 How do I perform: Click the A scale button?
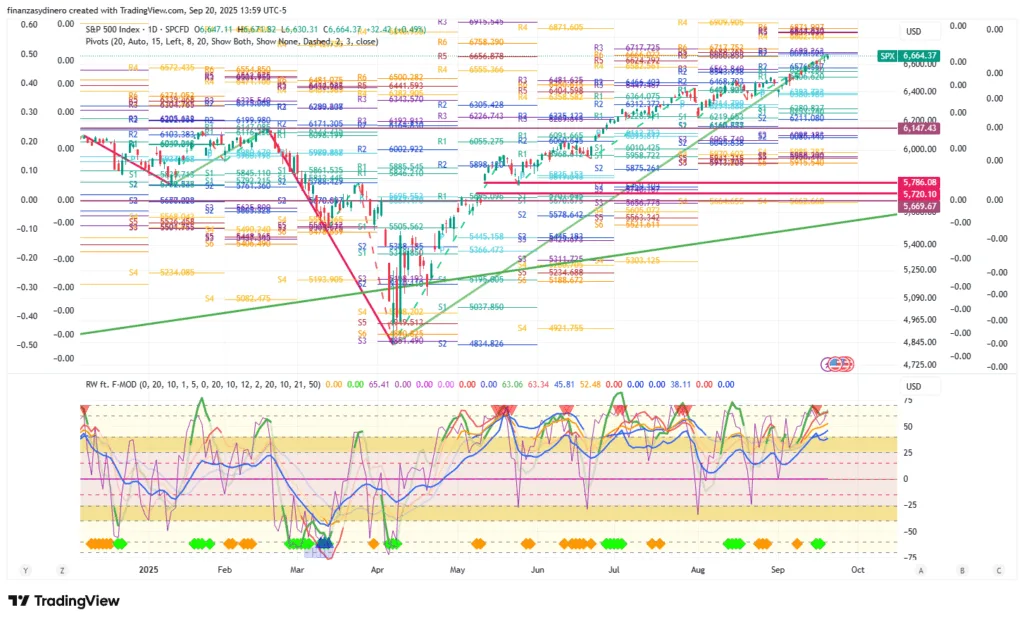point(921,570)
